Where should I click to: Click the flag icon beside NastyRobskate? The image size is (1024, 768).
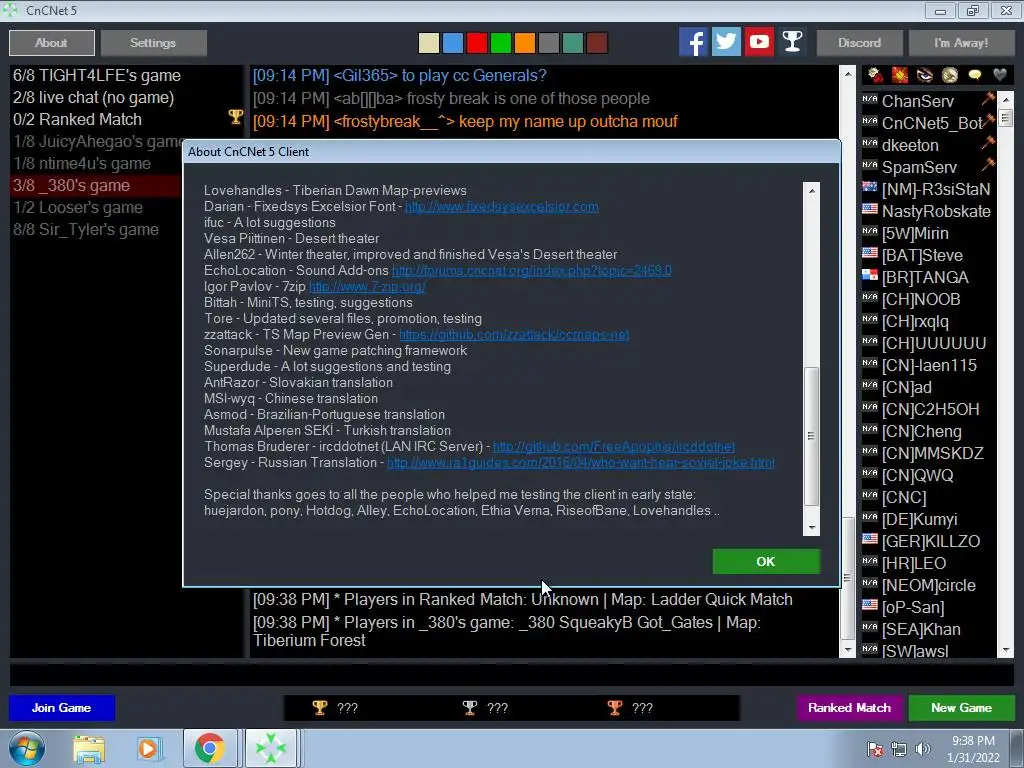[x=870, y=209]
